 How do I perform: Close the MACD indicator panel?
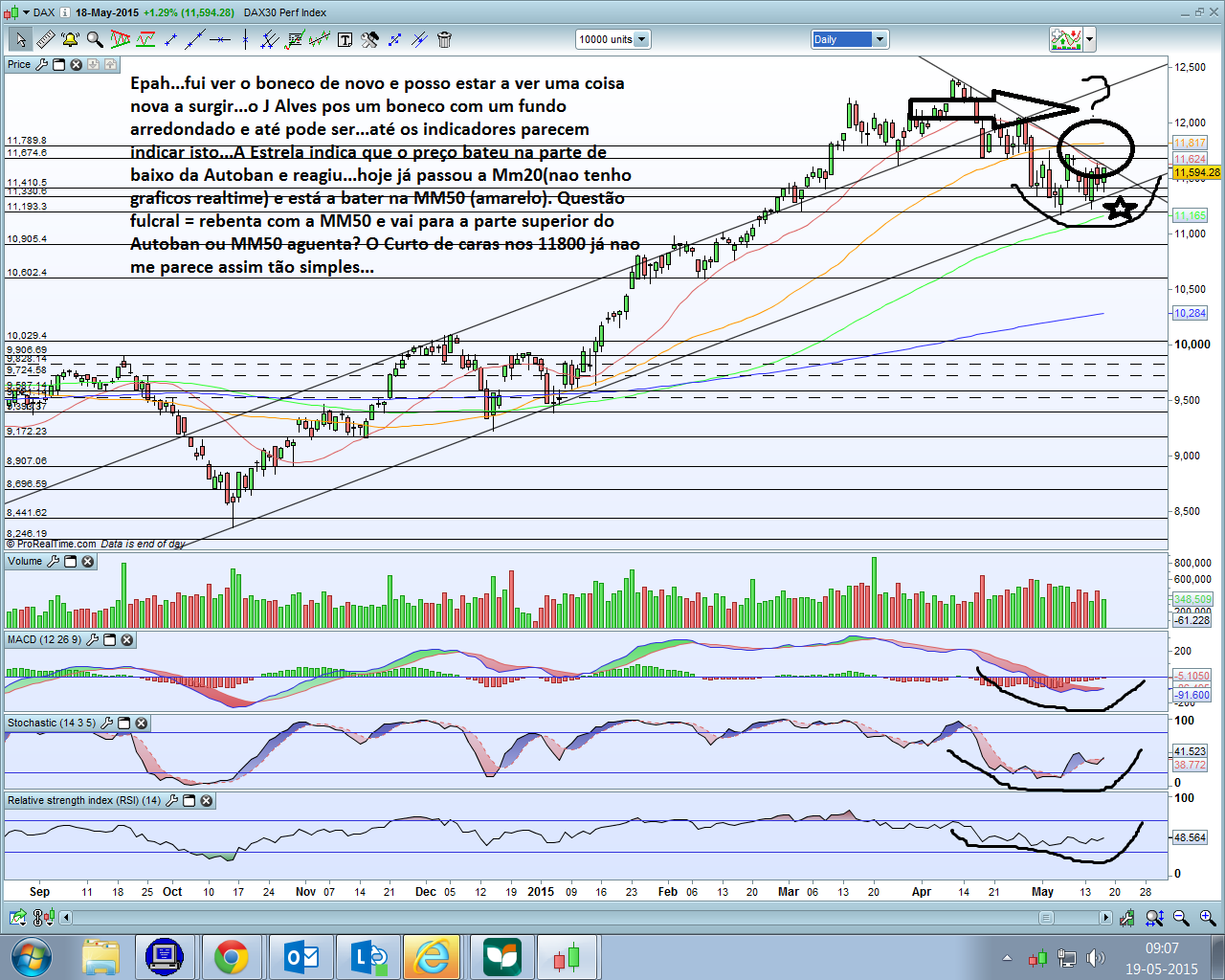coord(126,639)
